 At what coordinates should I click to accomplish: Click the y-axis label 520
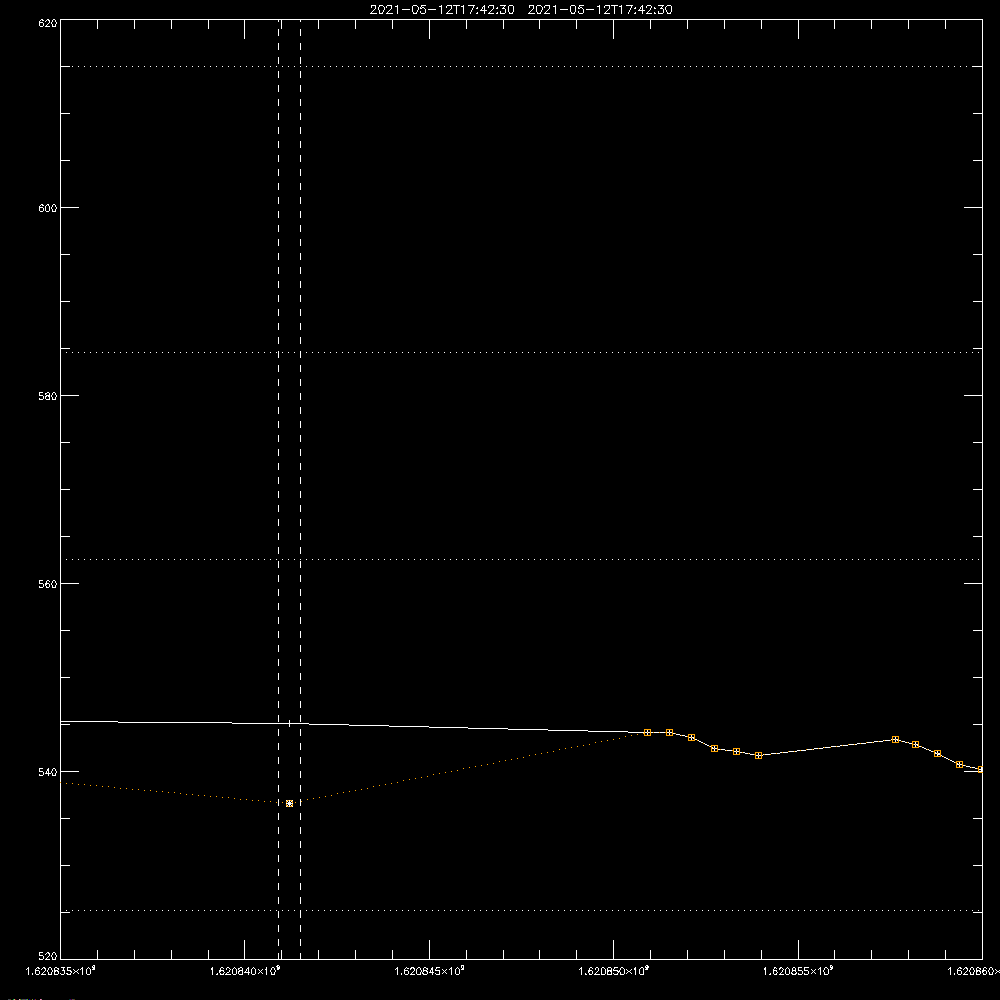tap(48, 956)
